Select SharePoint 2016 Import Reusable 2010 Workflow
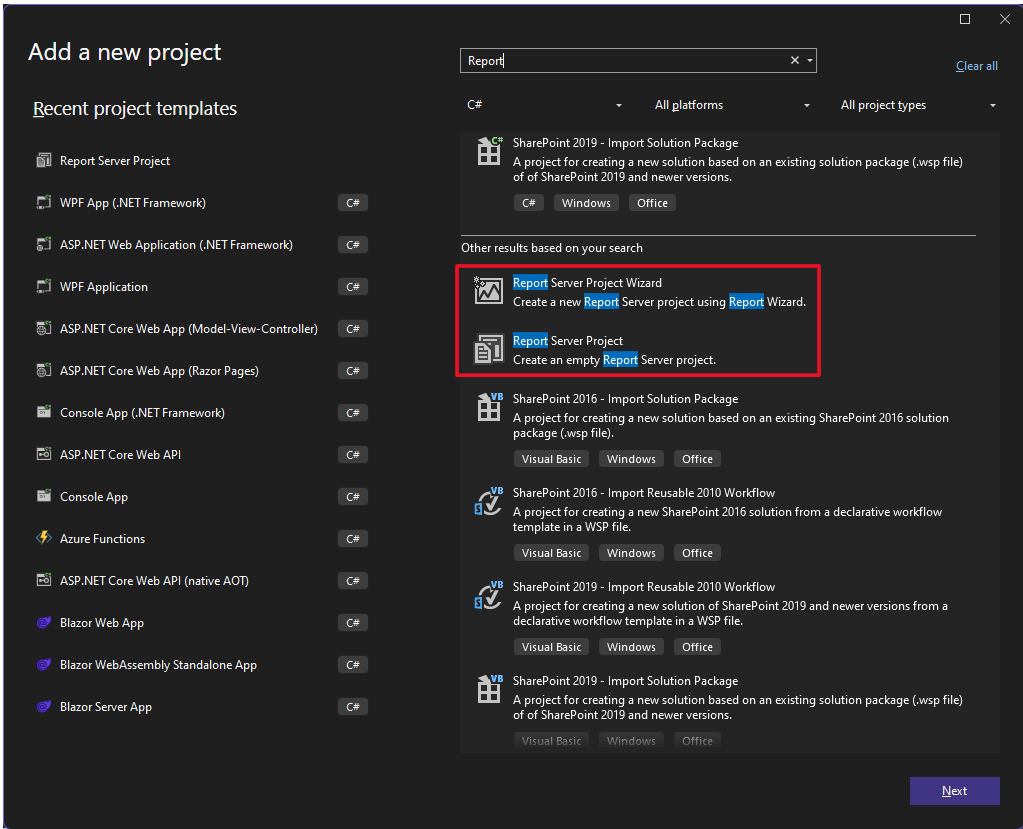The image size is (1023, 829). click(x=643, y=493)
